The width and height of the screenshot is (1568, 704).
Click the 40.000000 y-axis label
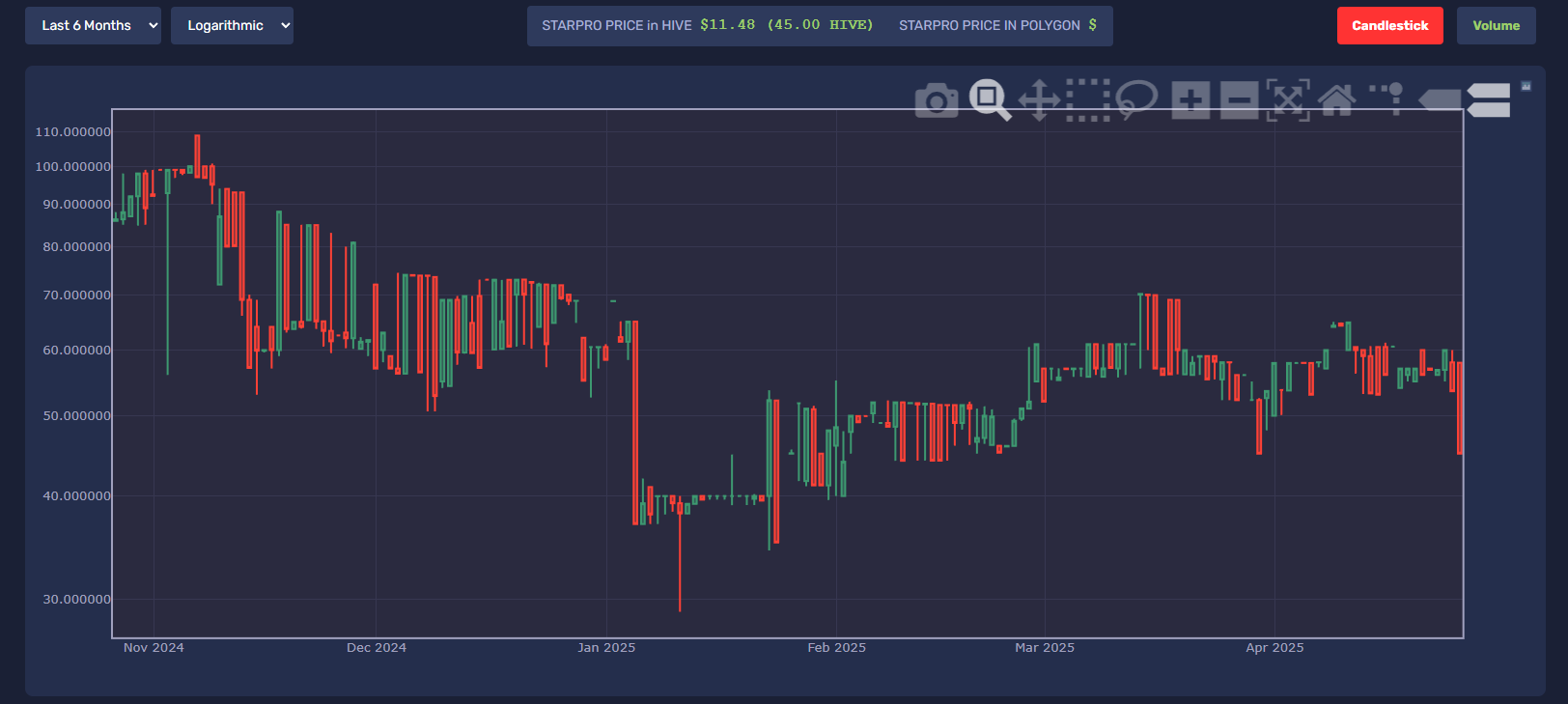coord(77,496)
